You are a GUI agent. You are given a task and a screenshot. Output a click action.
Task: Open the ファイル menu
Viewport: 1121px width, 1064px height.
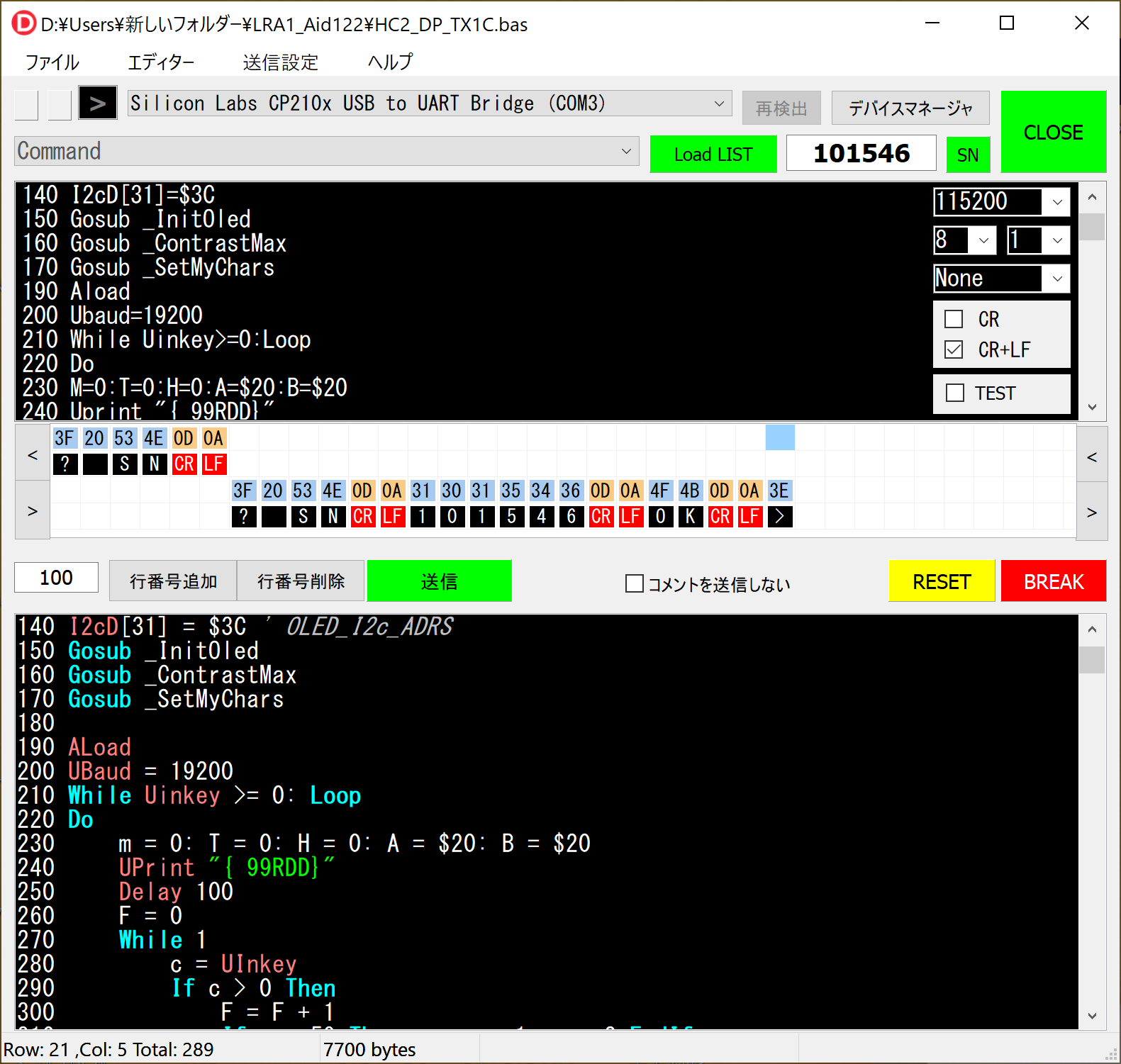[x=52, y=62]
